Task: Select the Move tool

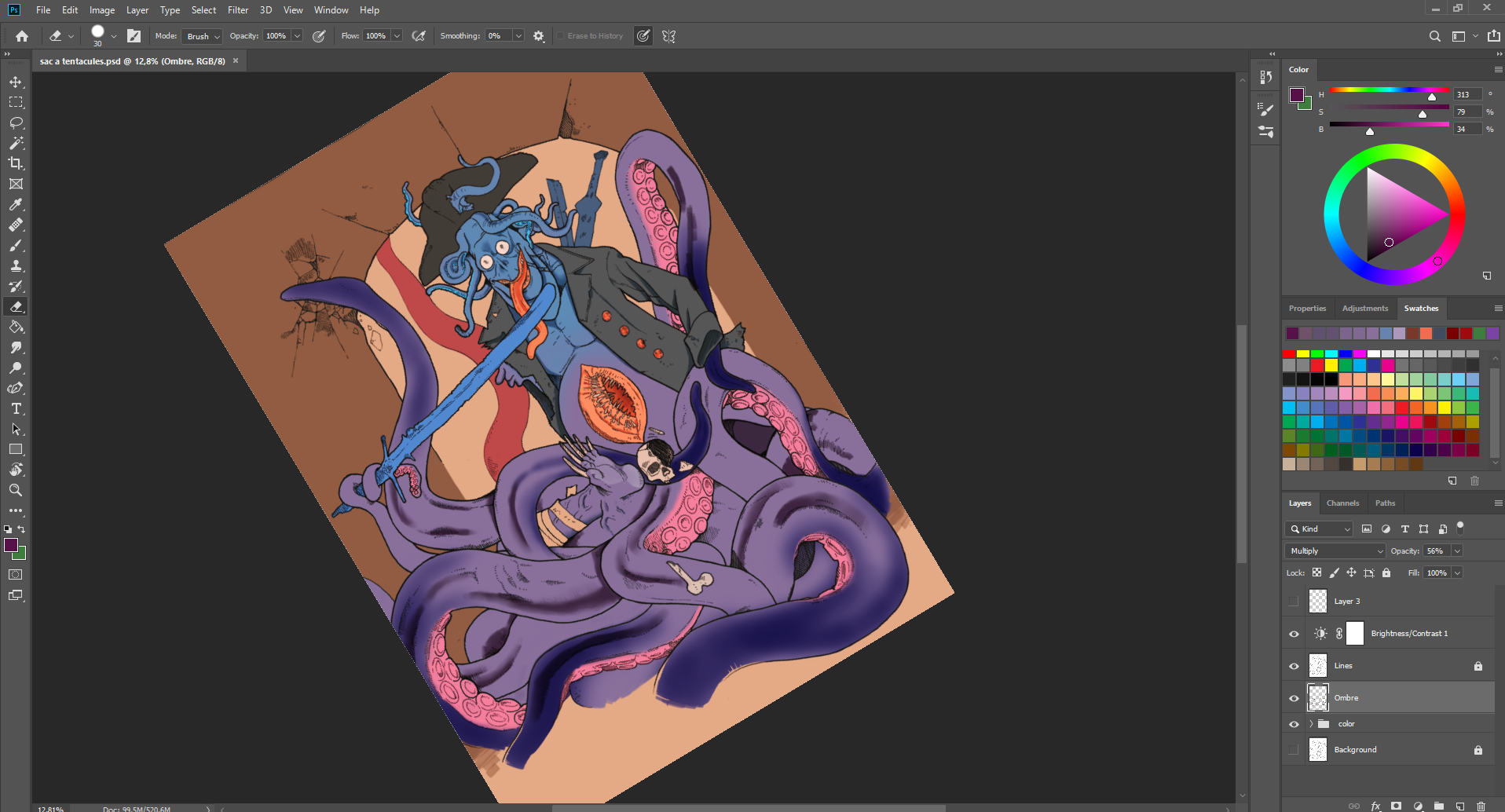Action: tap(16, 82)
